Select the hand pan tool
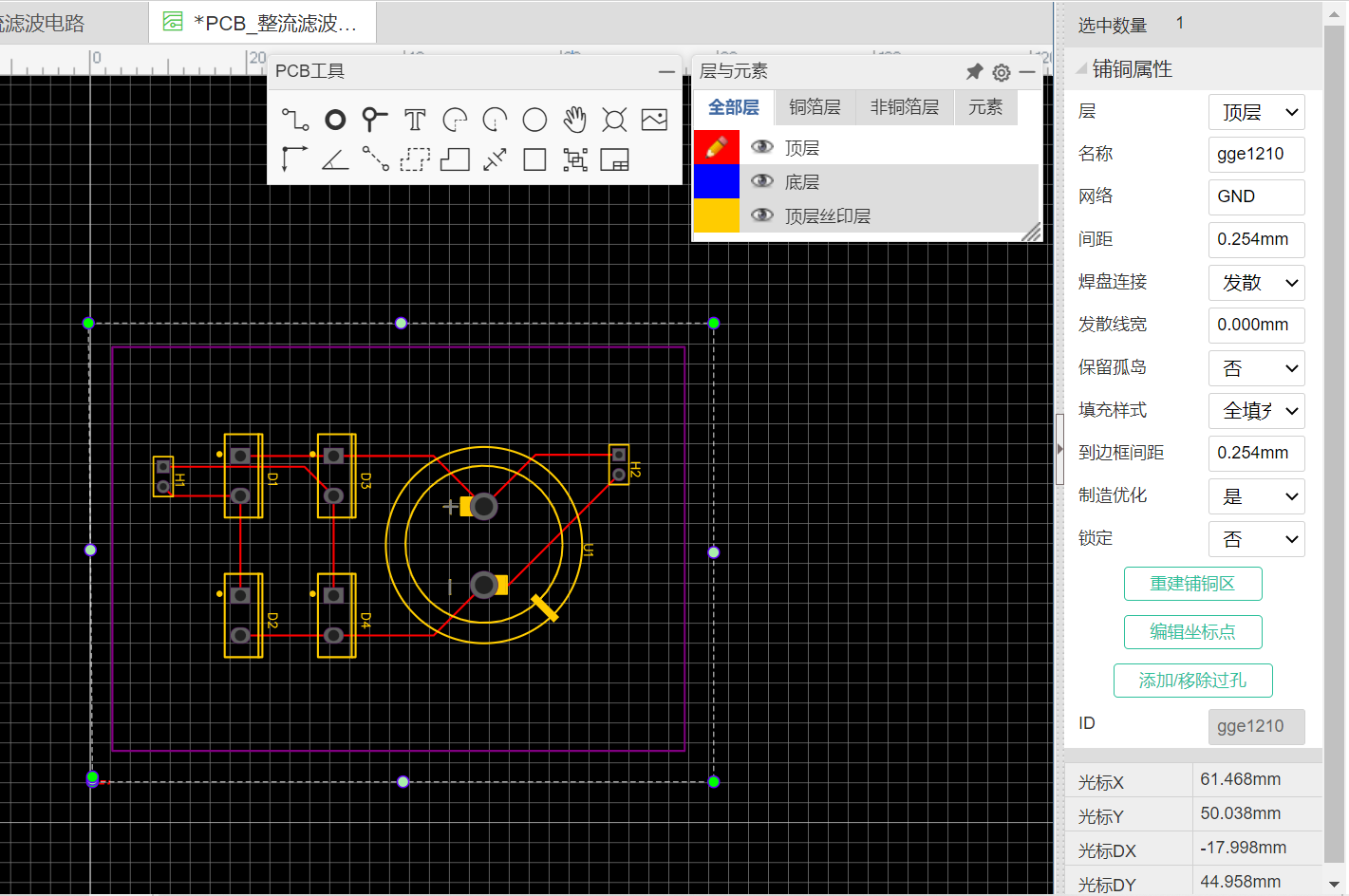Viewport: 1349px width, 896px height. (x=574, y=120)
